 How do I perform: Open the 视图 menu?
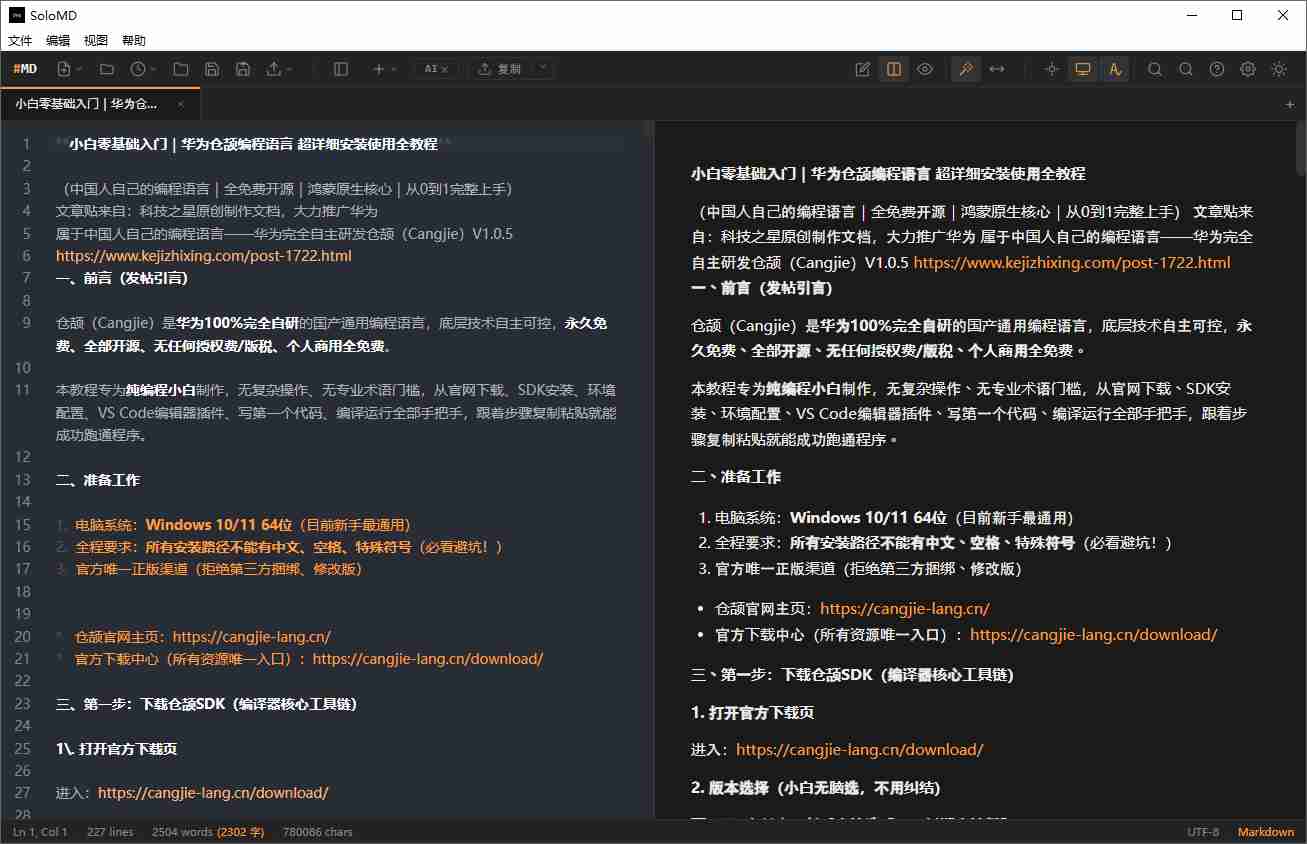coord(96,40)
